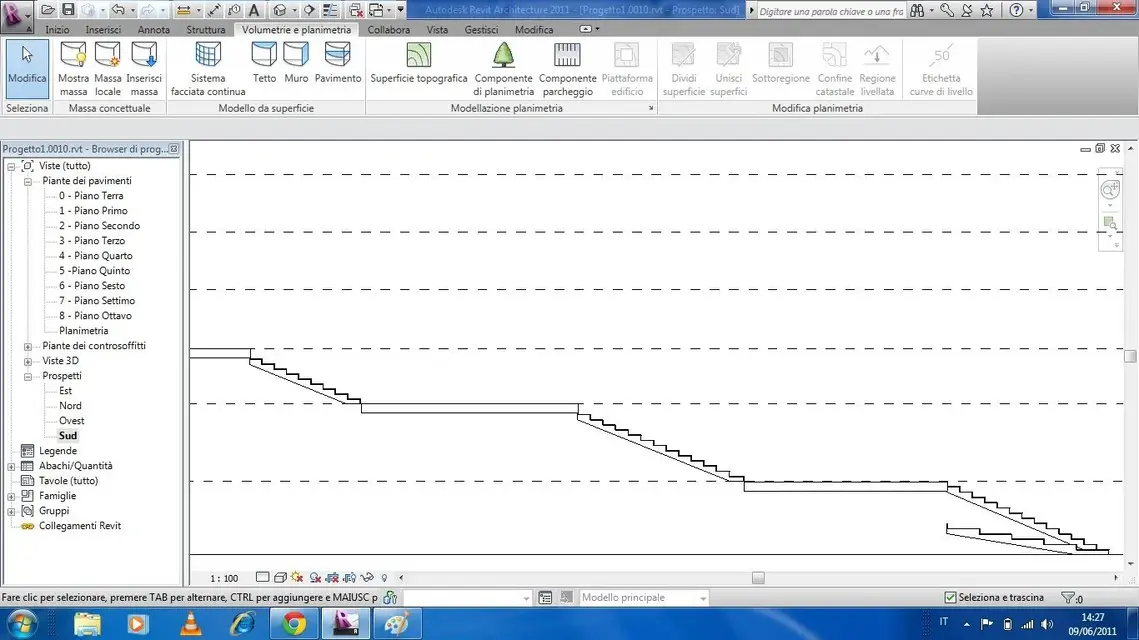Choose the Massa locale tool
Image resolution: width=1139 pixels, height=640 pixels.
pos(108,69)
